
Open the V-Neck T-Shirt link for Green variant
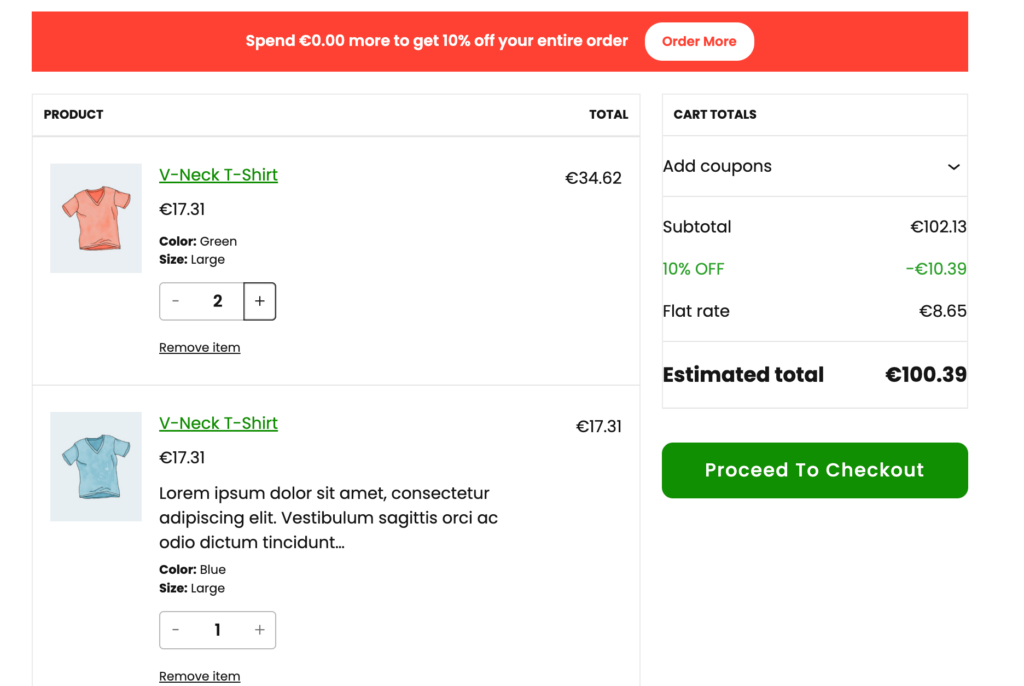[x=218, y=175]
